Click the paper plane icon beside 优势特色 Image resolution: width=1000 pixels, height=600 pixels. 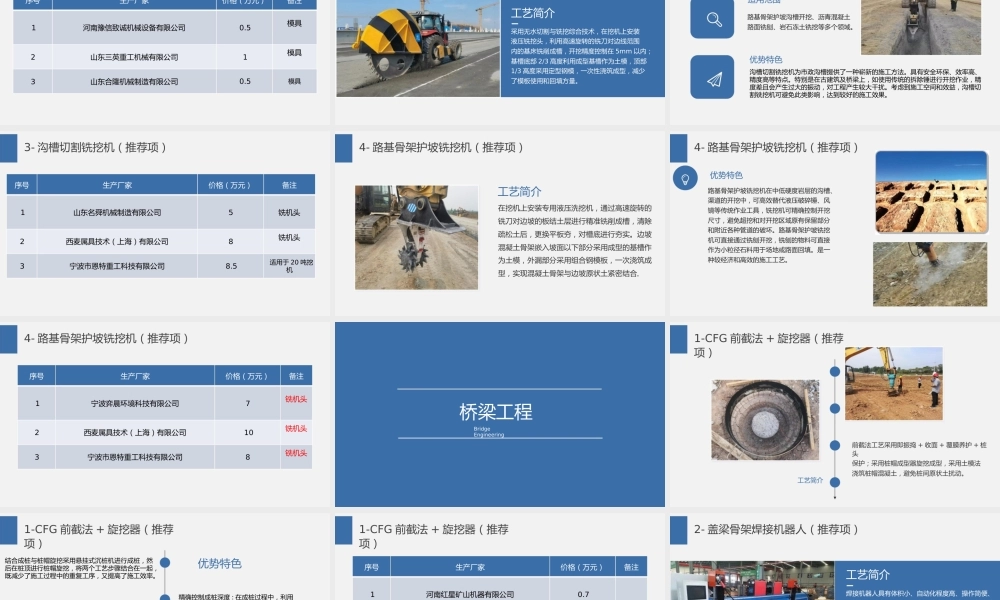tap(712, 77)
